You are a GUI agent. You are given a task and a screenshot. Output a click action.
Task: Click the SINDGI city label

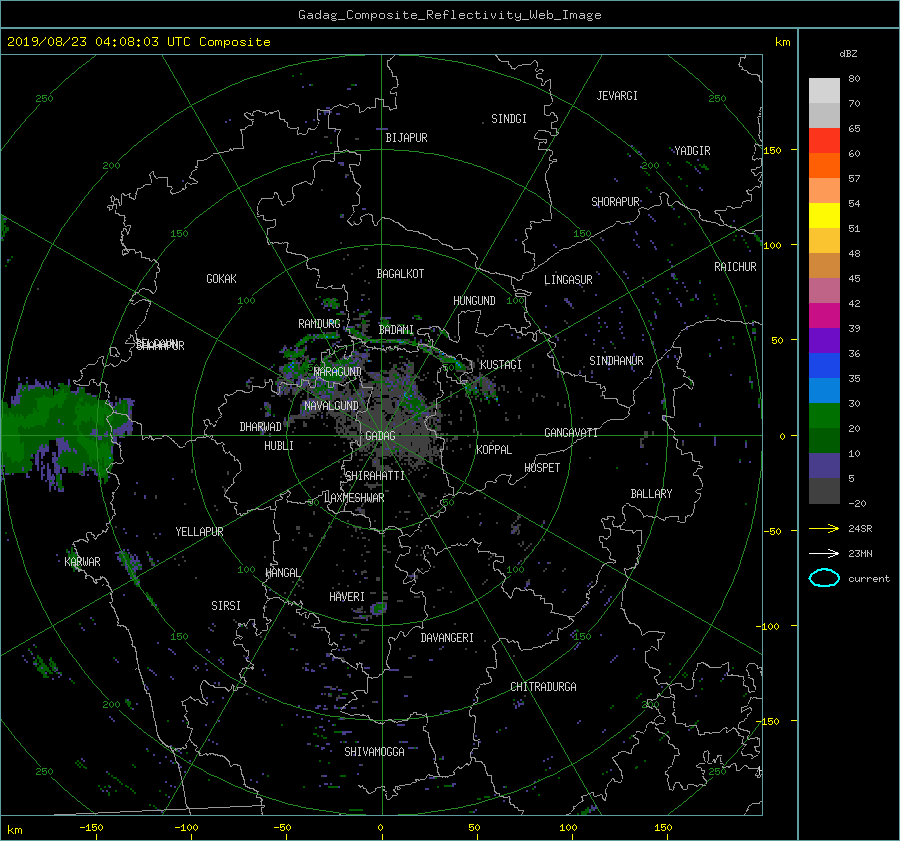point(509,119)
